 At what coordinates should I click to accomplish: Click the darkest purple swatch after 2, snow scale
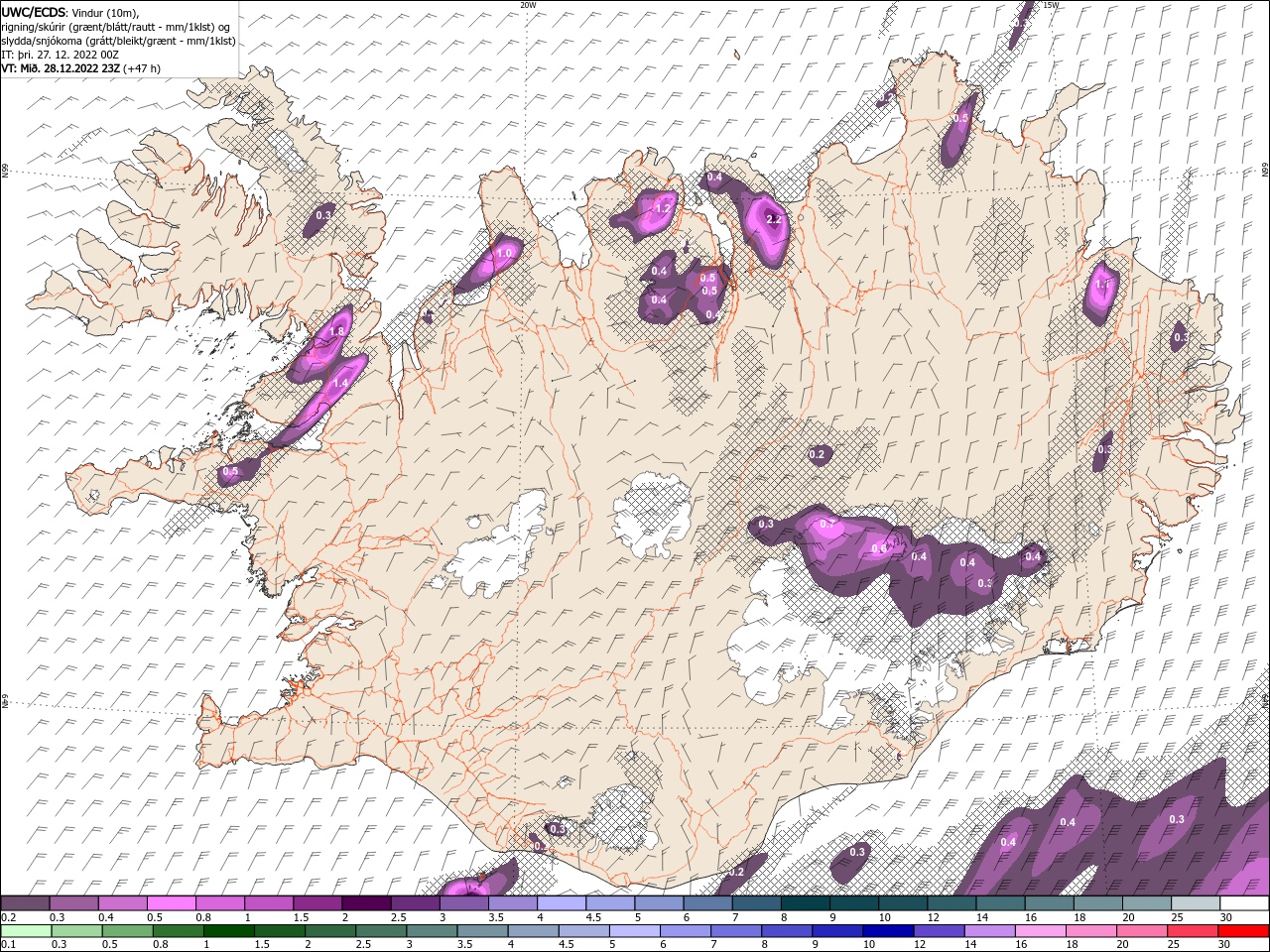366,903
